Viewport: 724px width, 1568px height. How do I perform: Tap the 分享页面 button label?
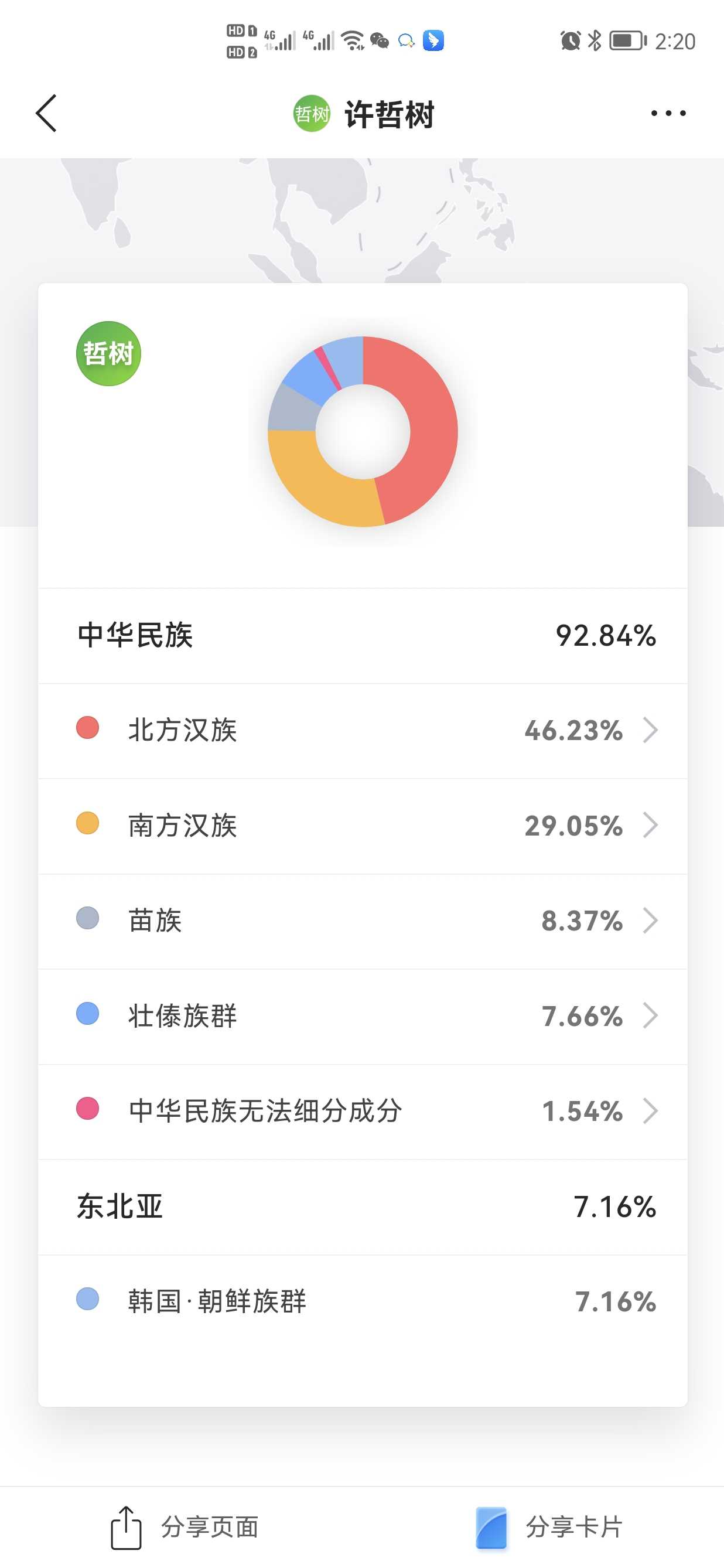pyautogui.click(x=210, y=1527)
